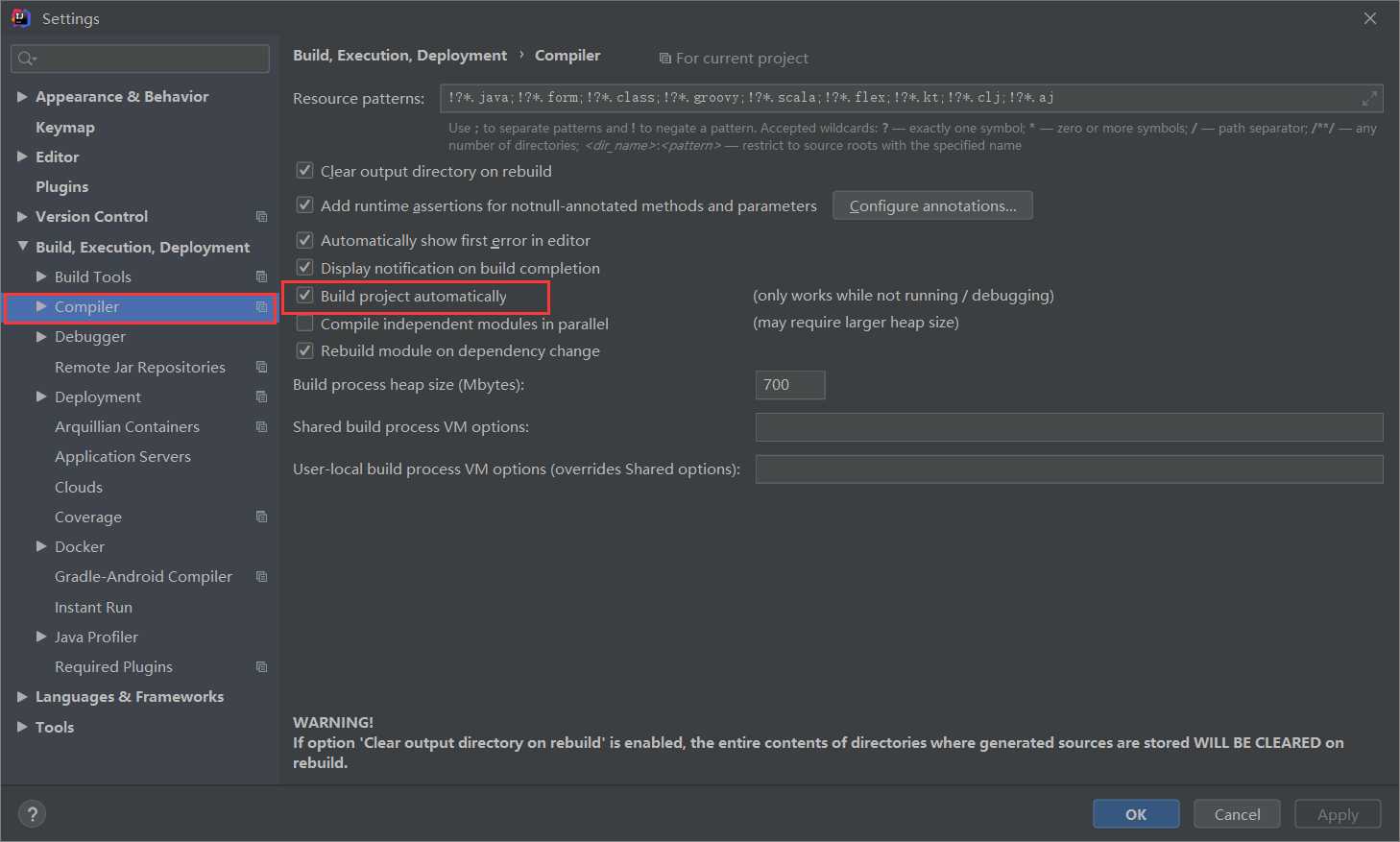Image resolution: width=1400 pixels, height=842 pixels.
Task: Toggle 'Rebuild module on dependency change' checkbox
Action: tap(304, 350)
